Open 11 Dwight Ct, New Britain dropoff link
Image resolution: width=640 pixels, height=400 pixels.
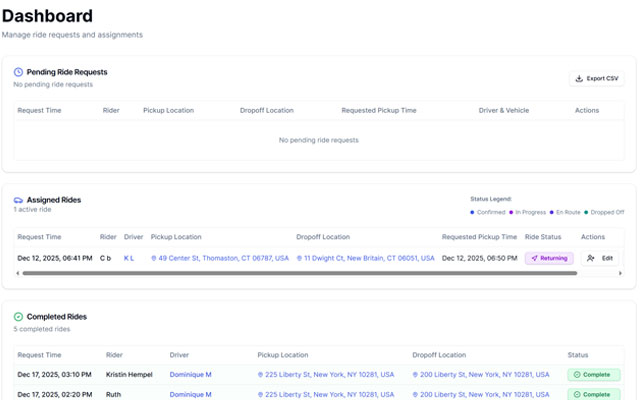click(x=365, y=258)
